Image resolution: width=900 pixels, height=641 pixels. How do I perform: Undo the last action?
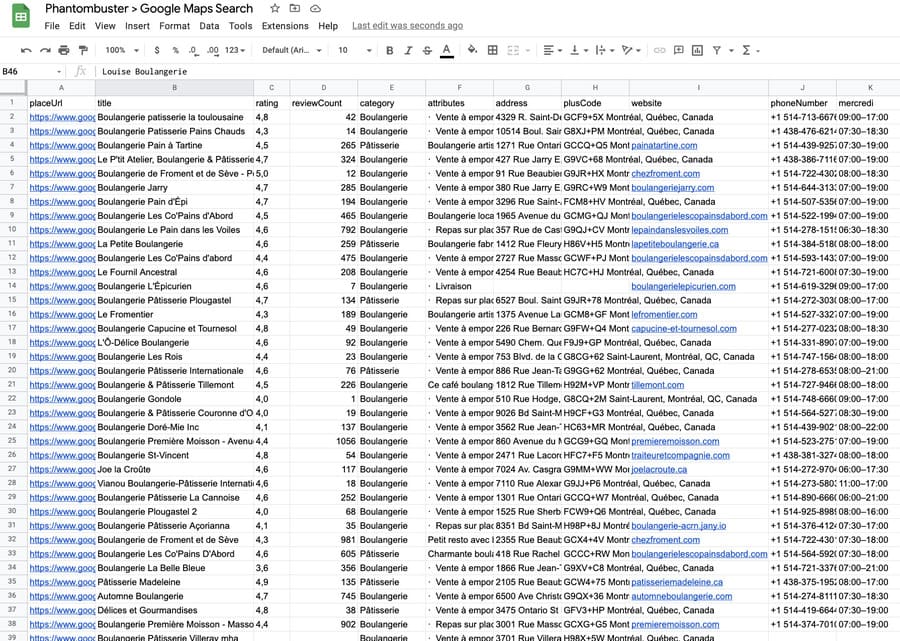26,50
